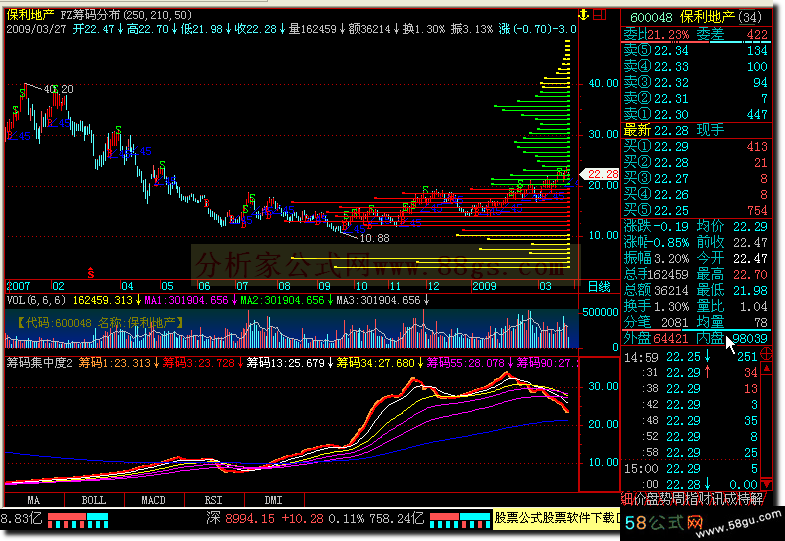Viewport: 785px width, 541px height.
Task: Click the stock name 保利地产 in the right header
Action: [x=707, y=17]
